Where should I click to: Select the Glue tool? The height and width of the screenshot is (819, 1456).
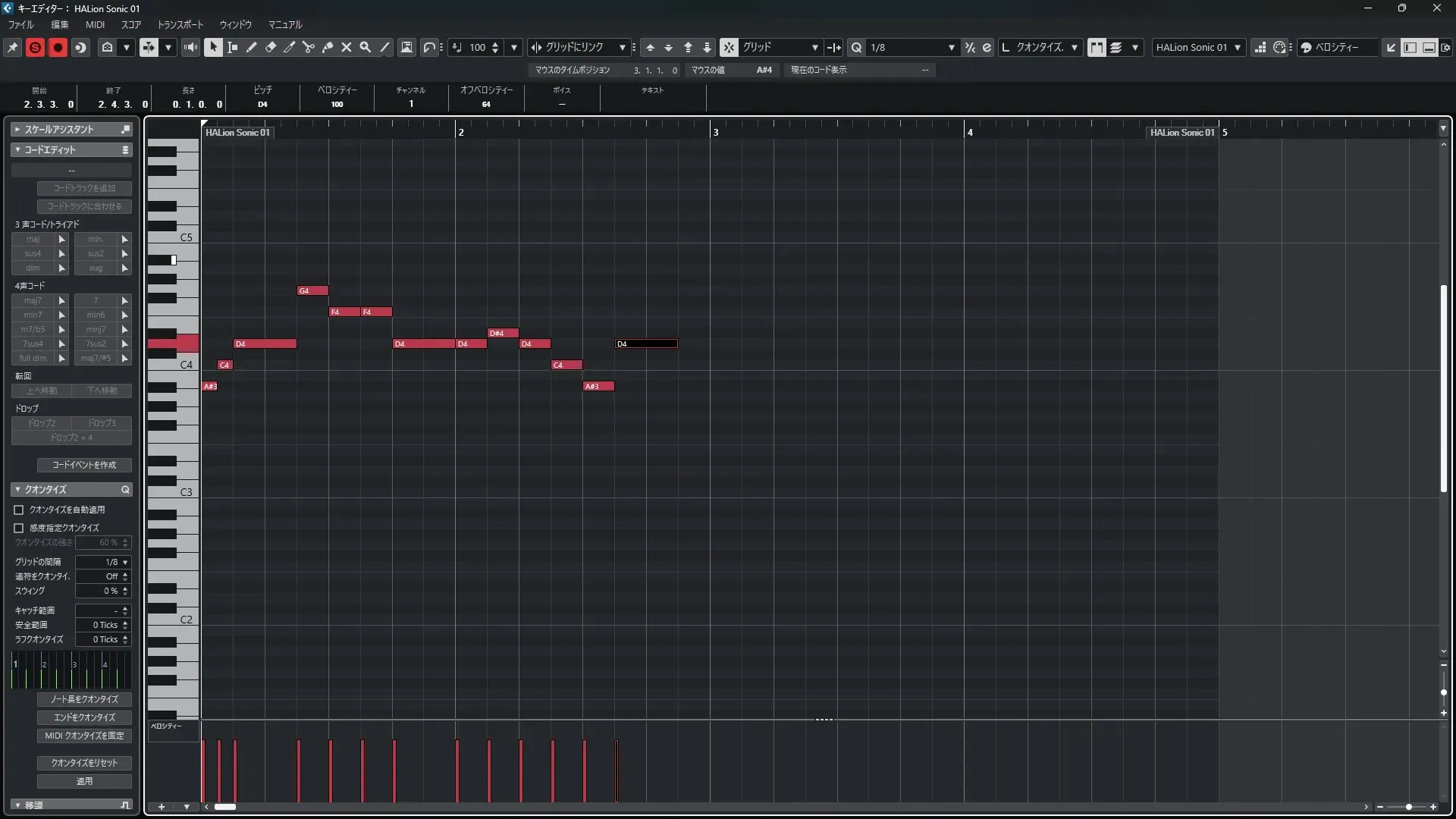[x=328, y=47]
